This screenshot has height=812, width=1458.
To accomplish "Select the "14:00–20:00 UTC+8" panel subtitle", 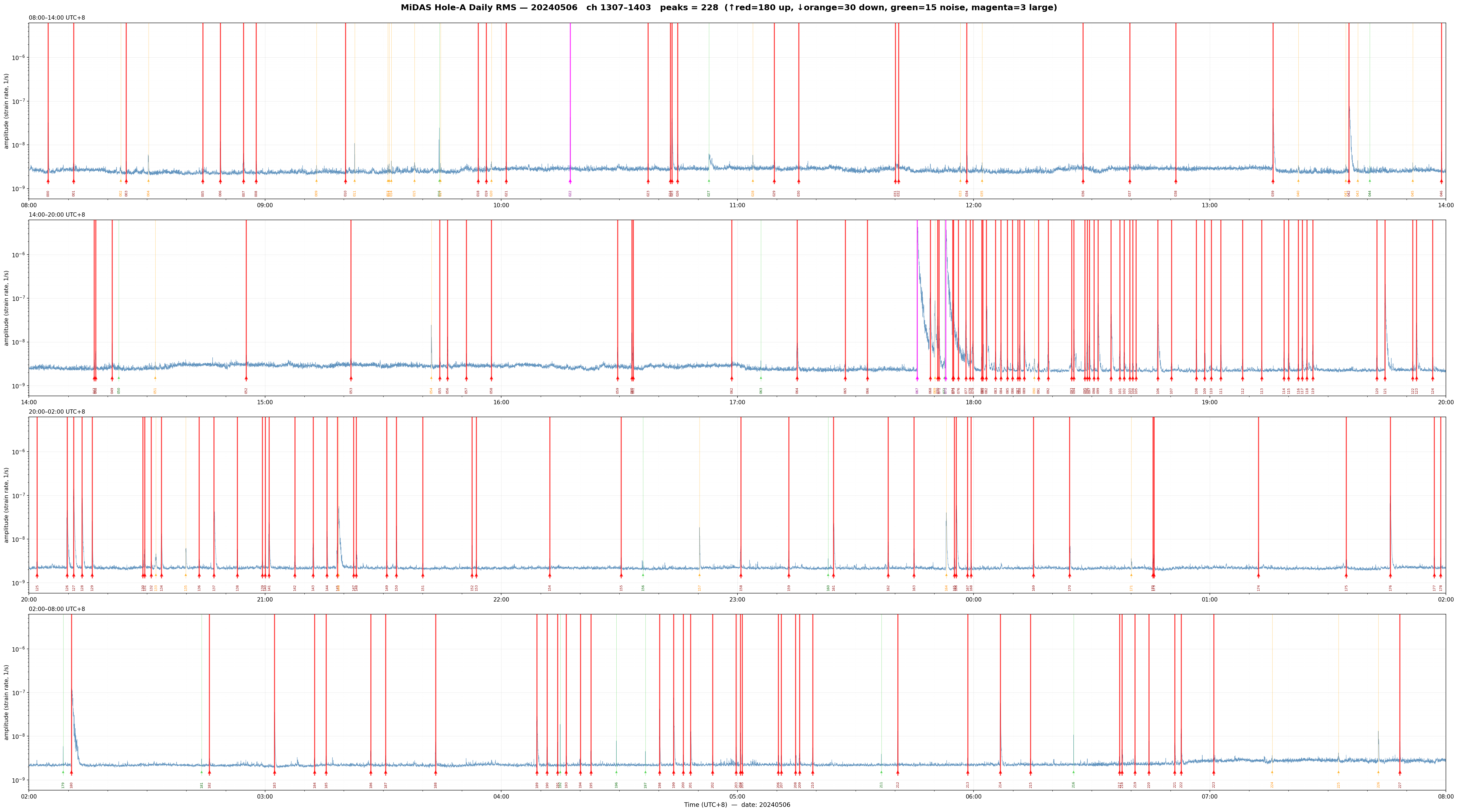I will (x=57, y=215).
